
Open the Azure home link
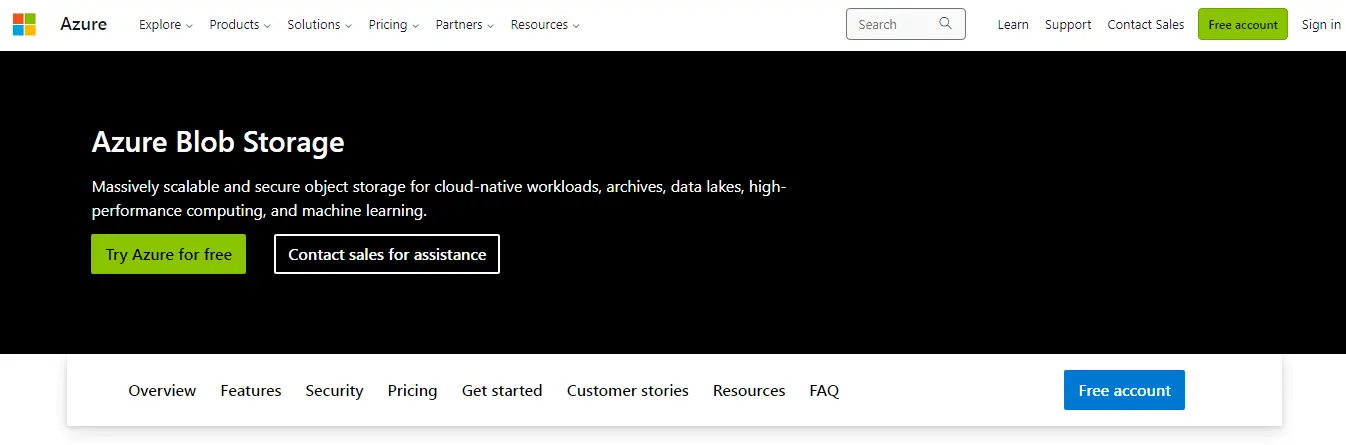pos(83,24)
